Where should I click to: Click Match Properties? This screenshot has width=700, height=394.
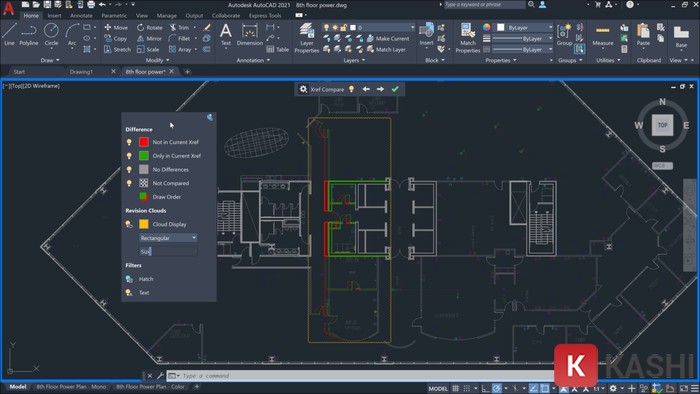pos(468,38)
